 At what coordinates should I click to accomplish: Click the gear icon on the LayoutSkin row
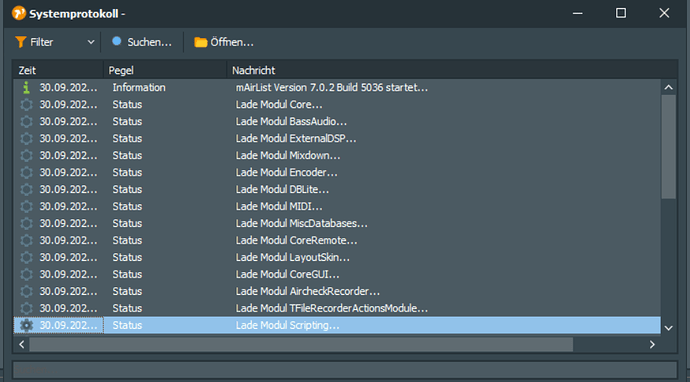click(26, 257)
